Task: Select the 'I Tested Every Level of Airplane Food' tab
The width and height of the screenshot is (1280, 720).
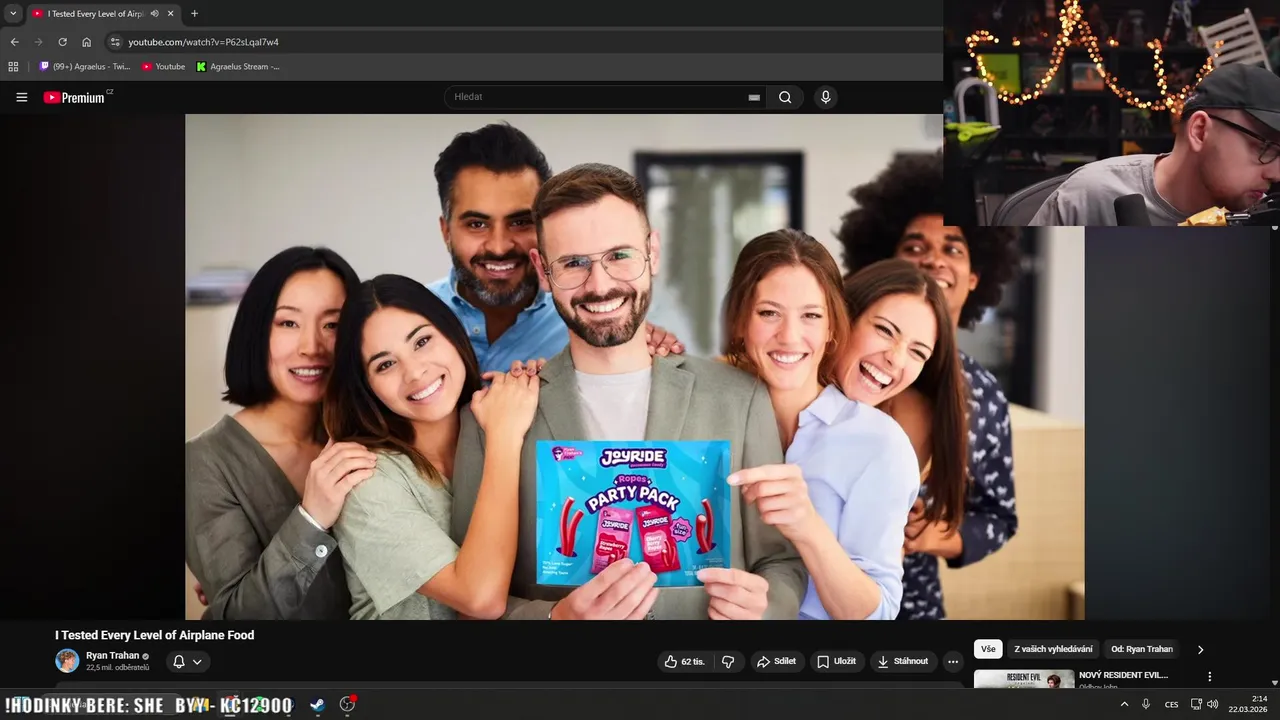Action: click(x=102, y=14)
